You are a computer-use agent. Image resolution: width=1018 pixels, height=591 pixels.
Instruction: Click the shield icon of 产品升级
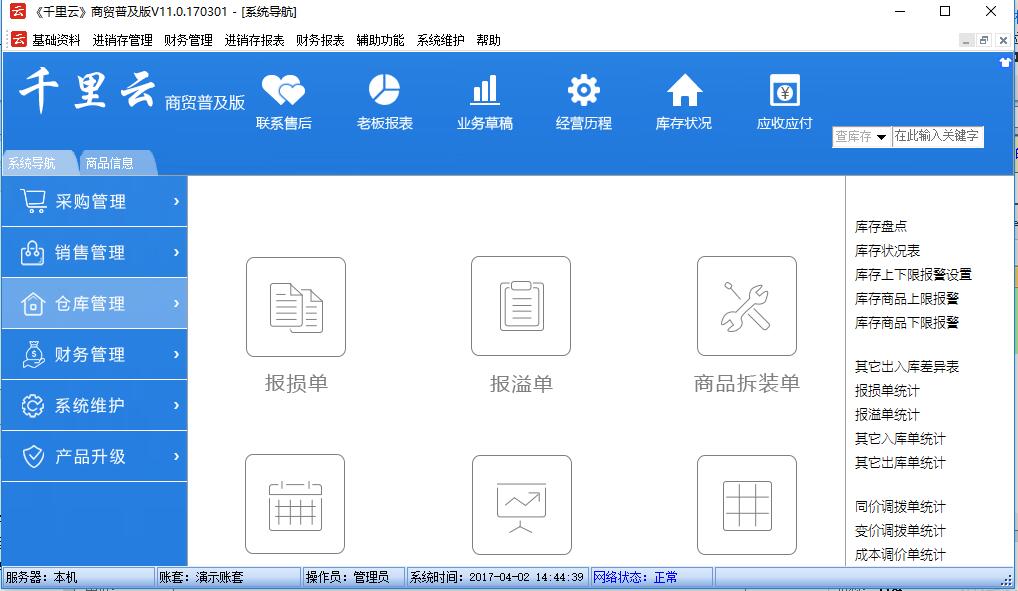(33, 457)
